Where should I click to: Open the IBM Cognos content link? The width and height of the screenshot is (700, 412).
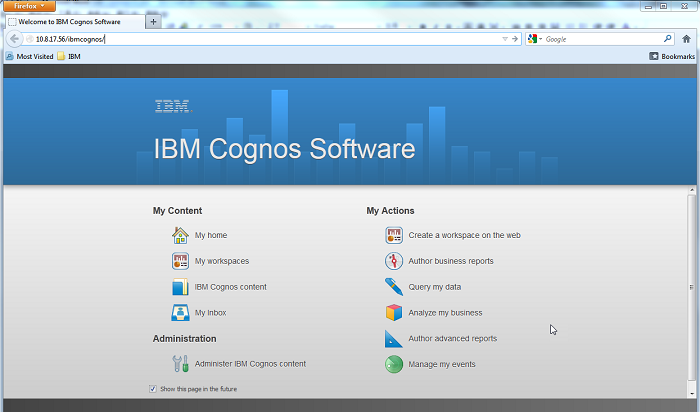pos(230,287)
